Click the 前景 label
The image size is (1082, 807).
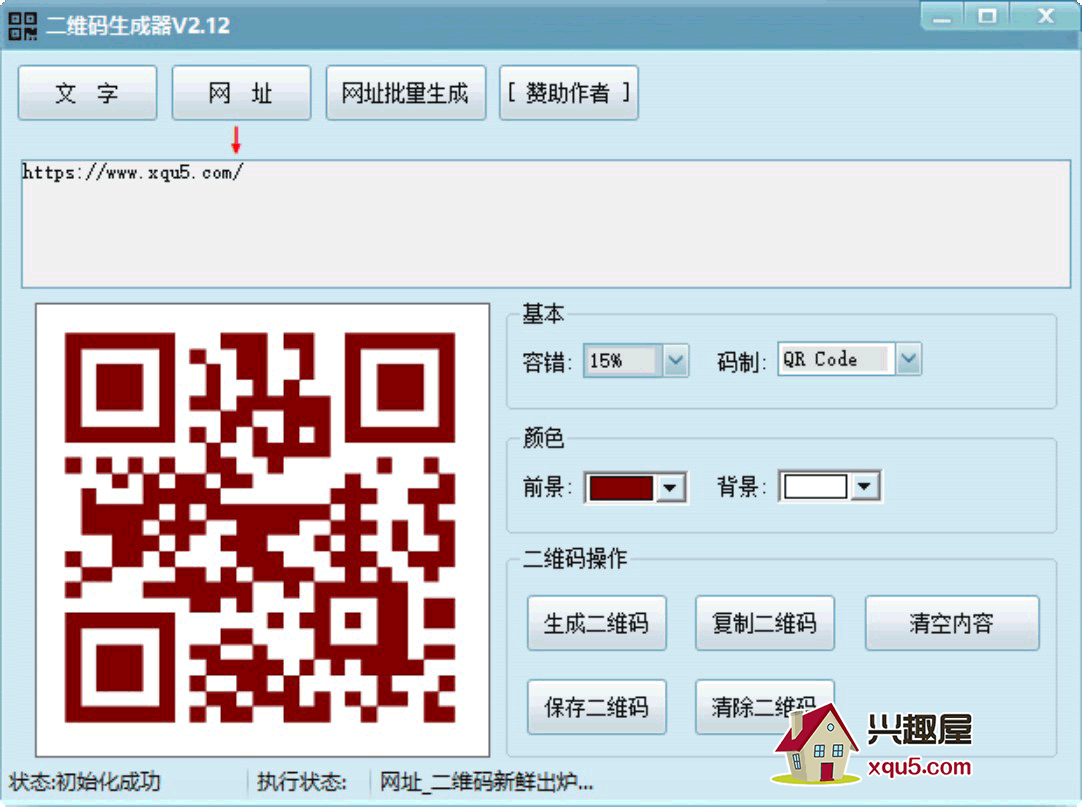[x=547, y=487]
